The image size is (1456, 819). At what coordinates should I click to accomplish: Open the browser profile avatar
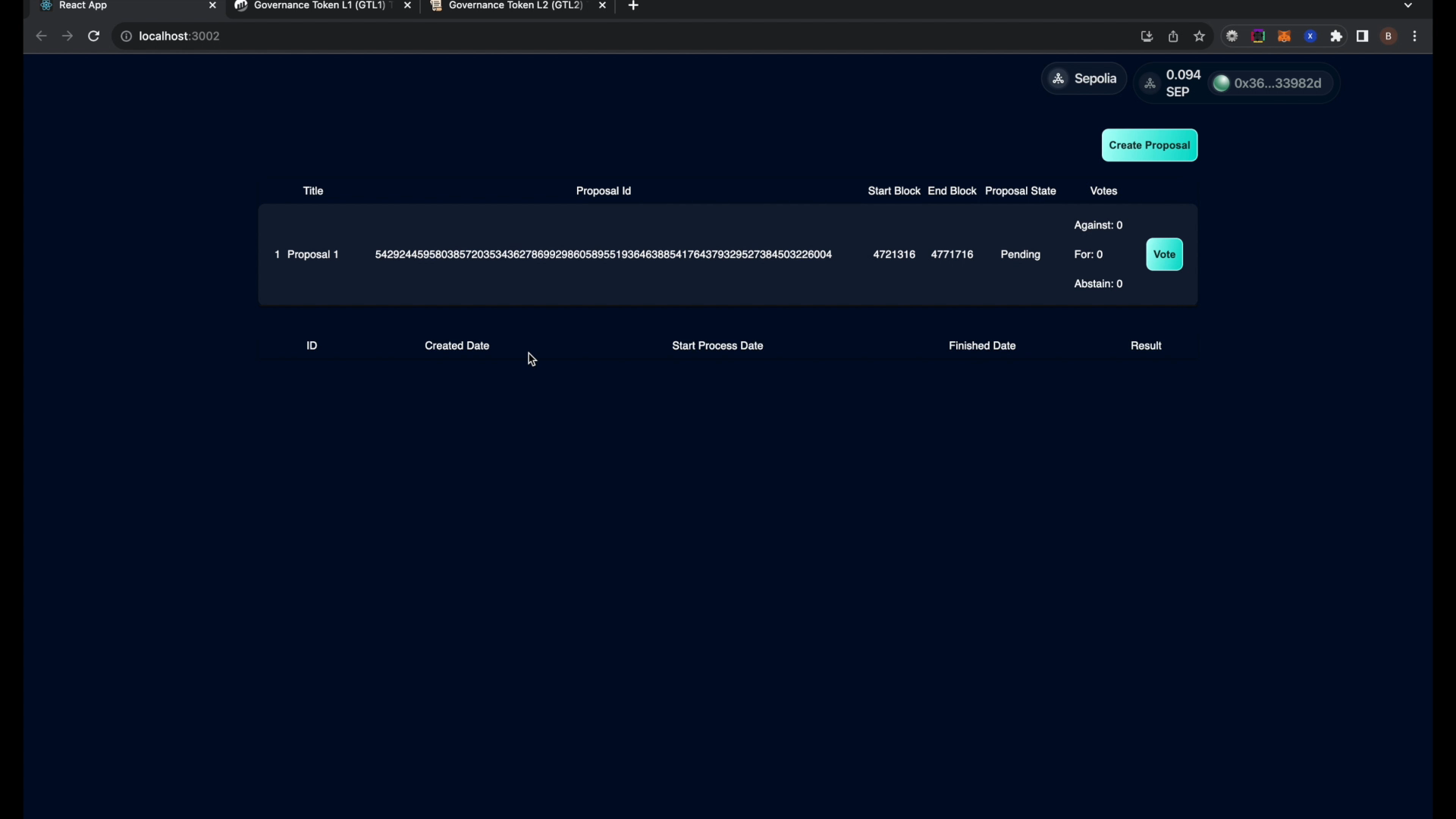[1389, 36]
